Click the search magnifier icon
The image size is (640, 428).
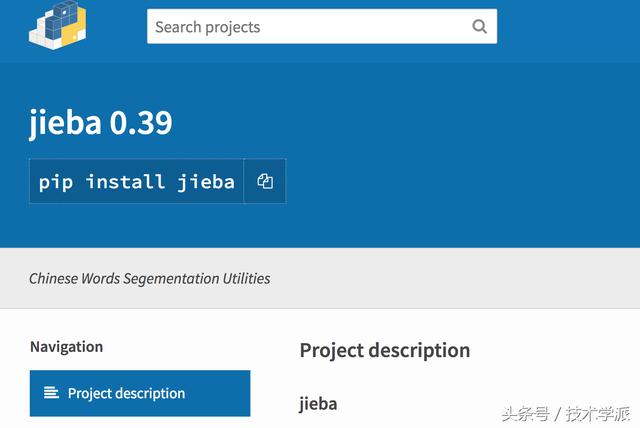(480, 27)
